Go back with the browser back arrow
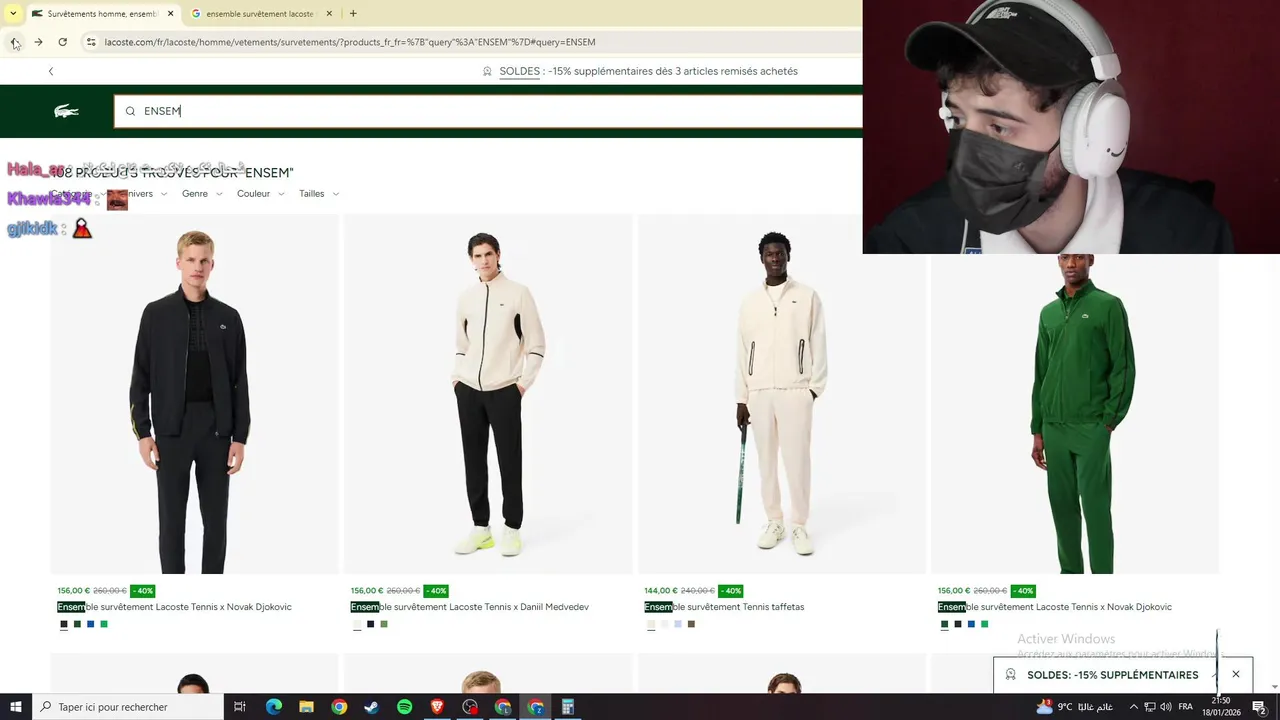 point(14,42)
